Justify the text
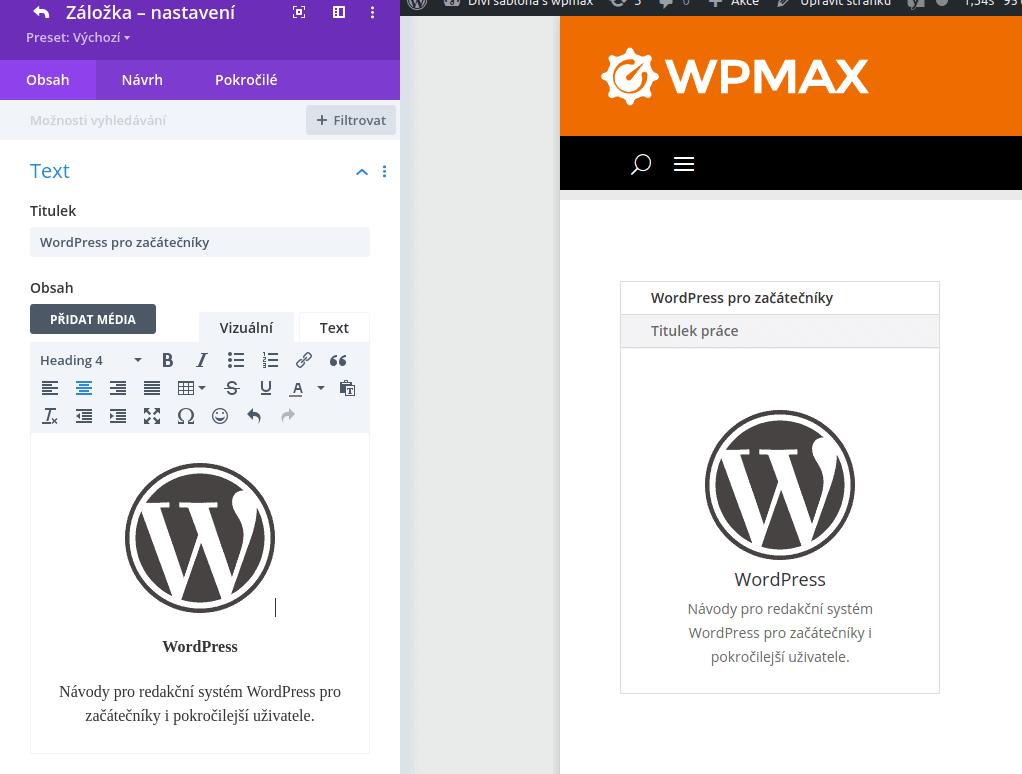This screenshot has width=1022, height=774. click(152, 388)
